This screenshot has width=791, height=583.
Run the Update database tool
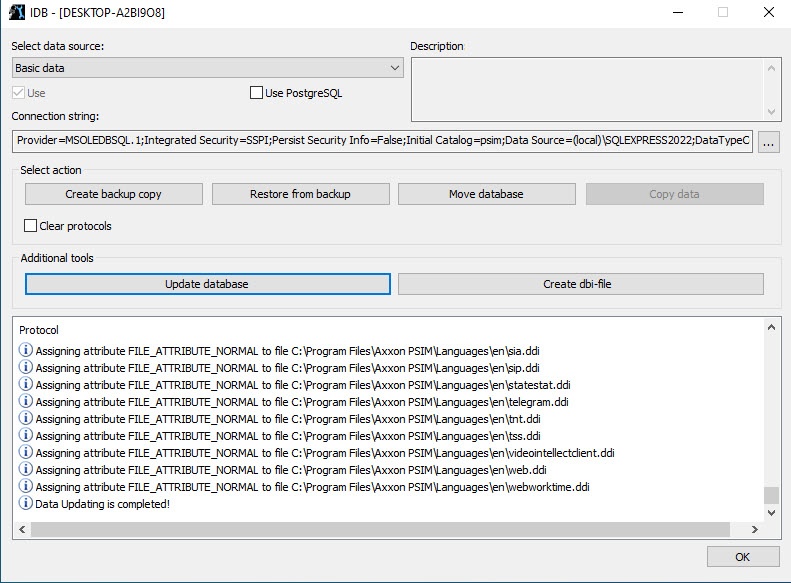(x=207, y=284)
